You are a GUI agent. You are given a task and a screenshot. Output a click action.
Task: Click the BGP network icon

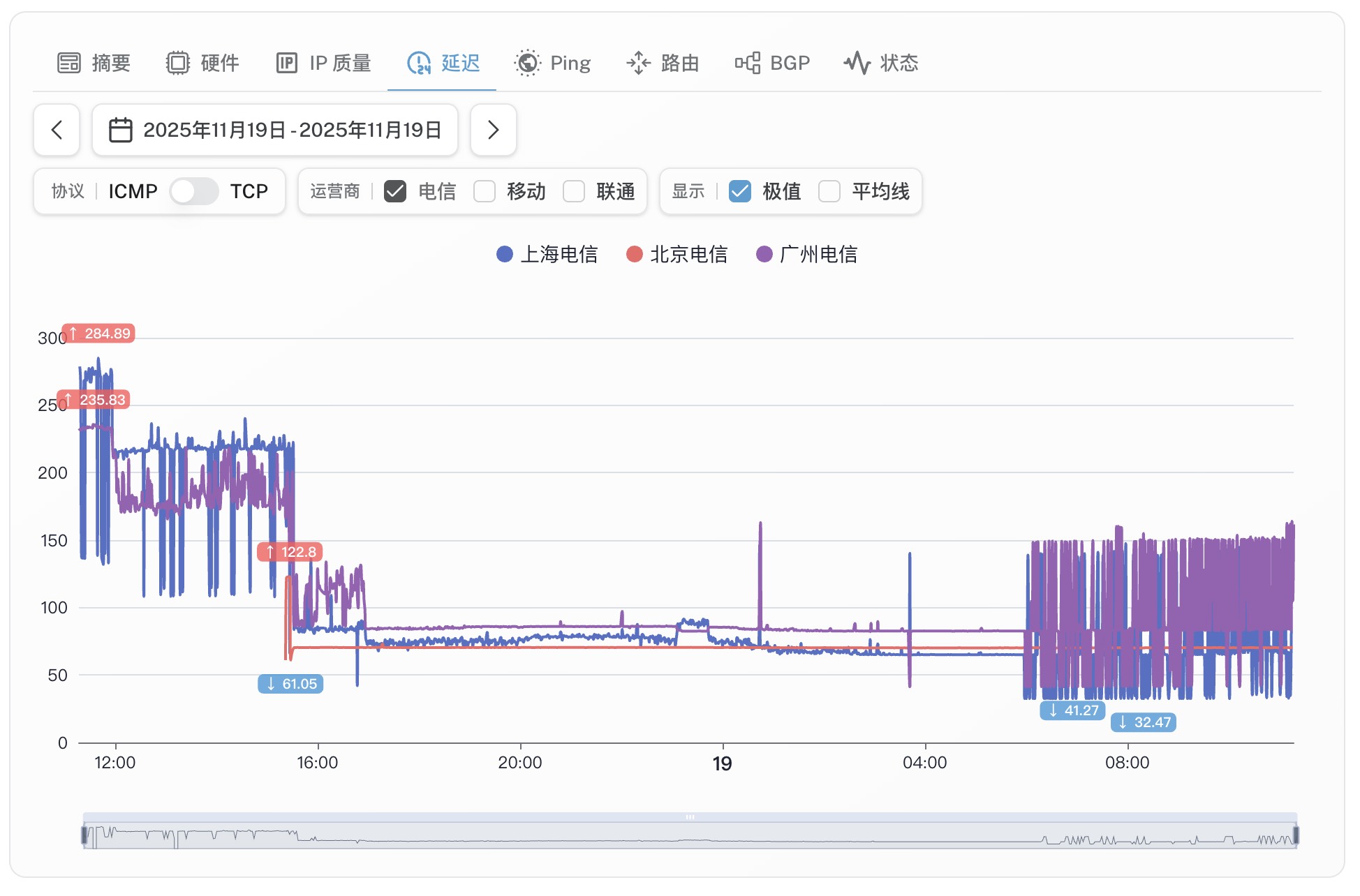pos(747,64)
